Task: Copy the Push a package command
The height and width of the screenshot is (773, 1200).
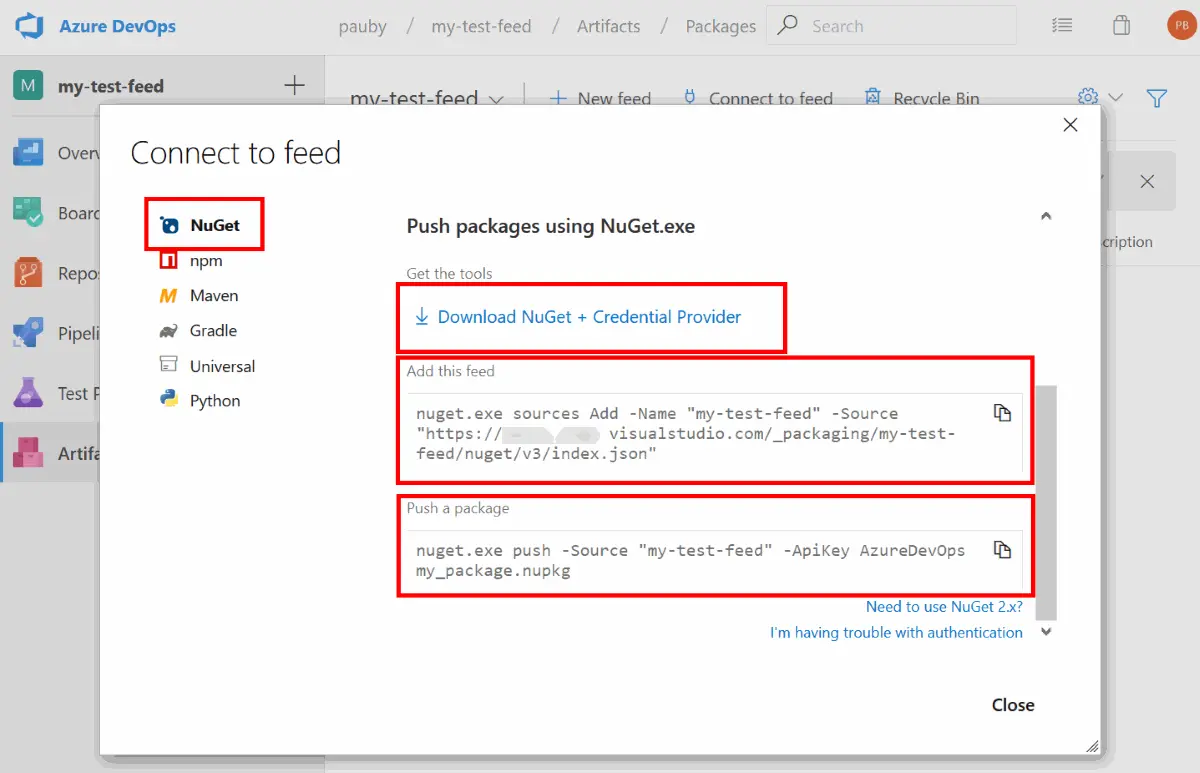Action: [1002, 550]
